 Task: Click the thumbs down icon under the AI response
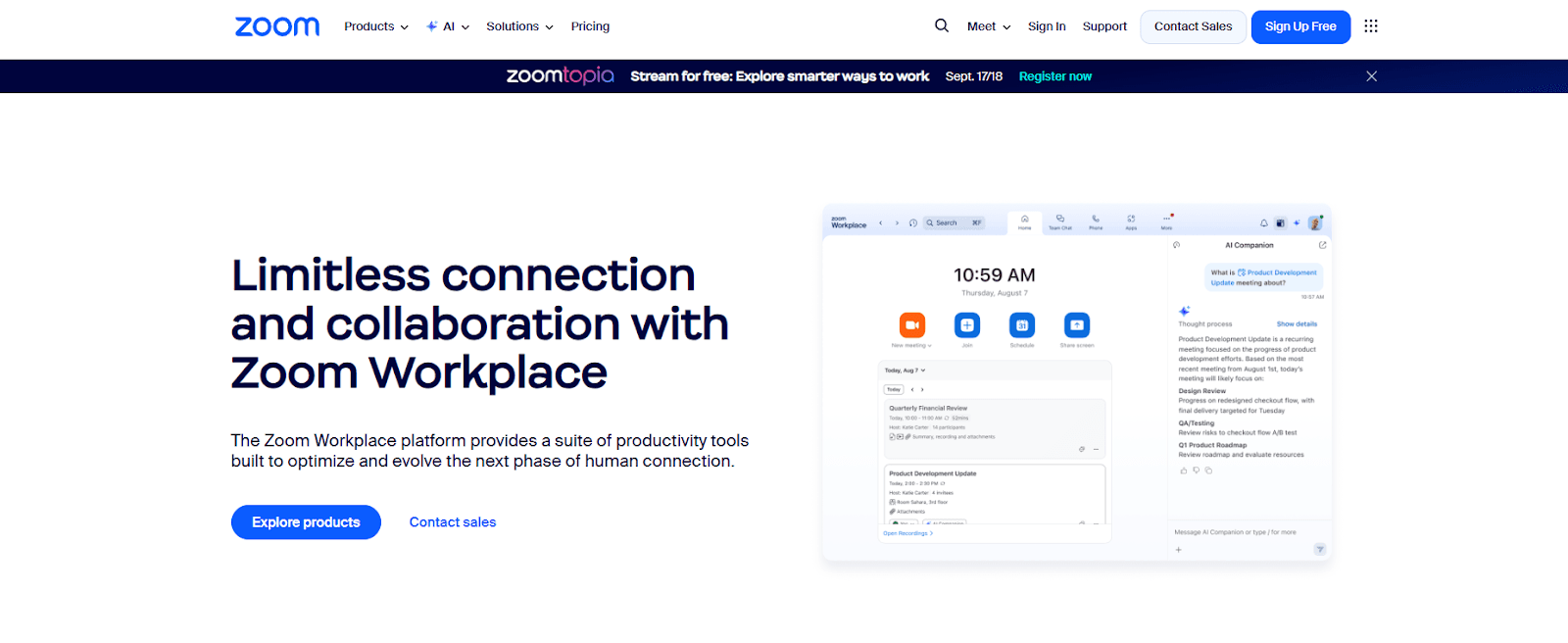point(1197,470)
